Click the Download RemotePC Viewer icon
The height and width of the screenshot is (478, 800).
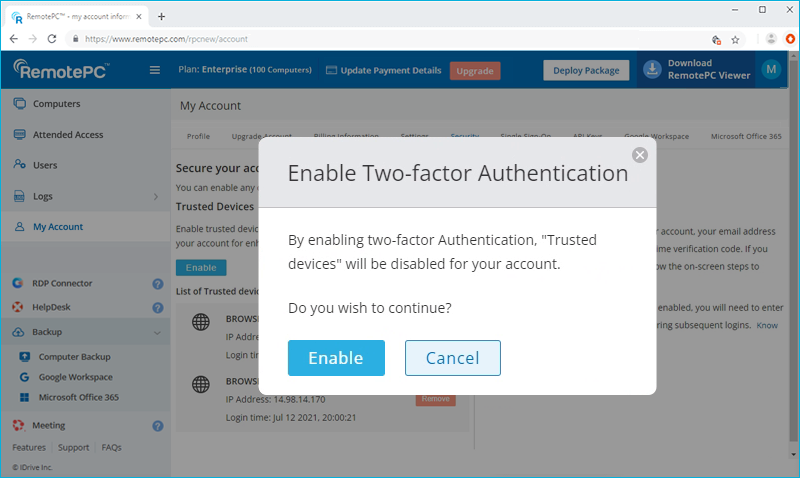click(651, 69)
